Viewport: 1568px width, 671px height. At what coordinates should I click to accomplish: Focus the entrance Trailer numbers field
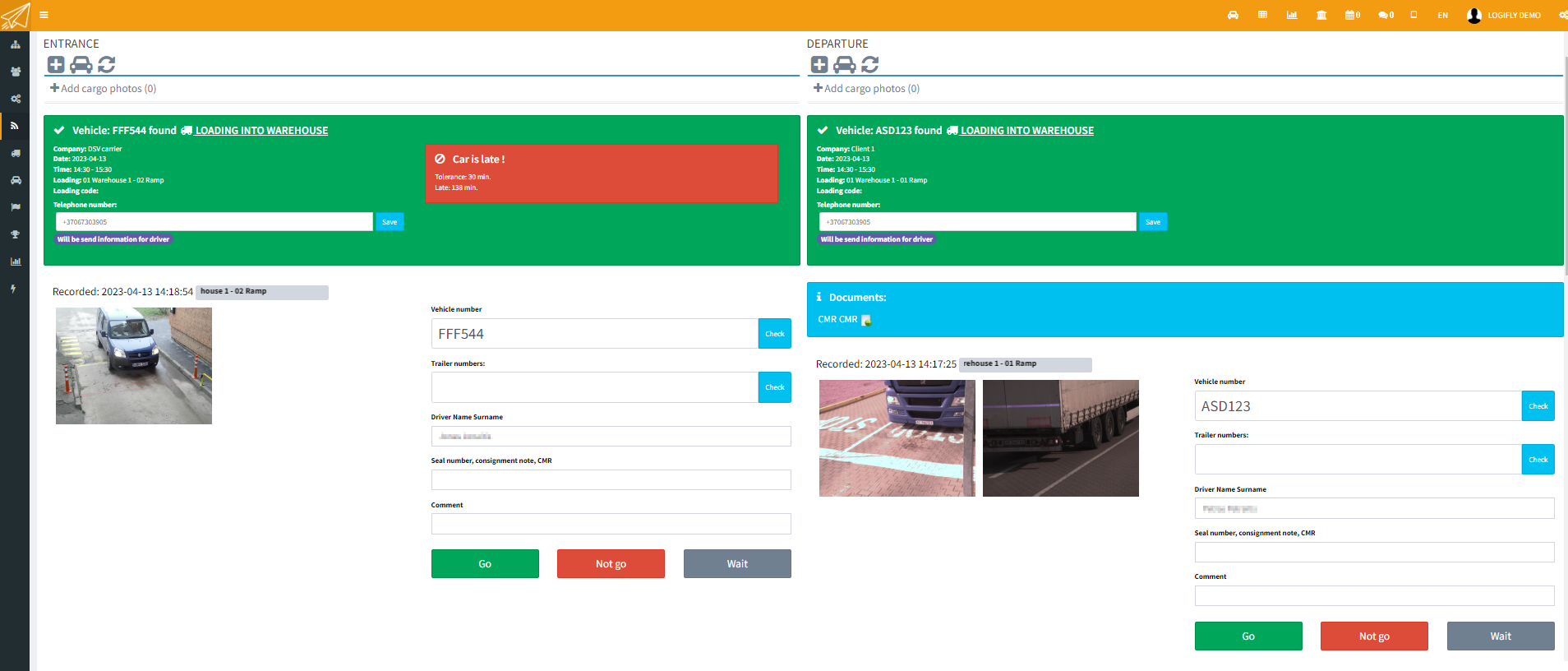(595, 387)
